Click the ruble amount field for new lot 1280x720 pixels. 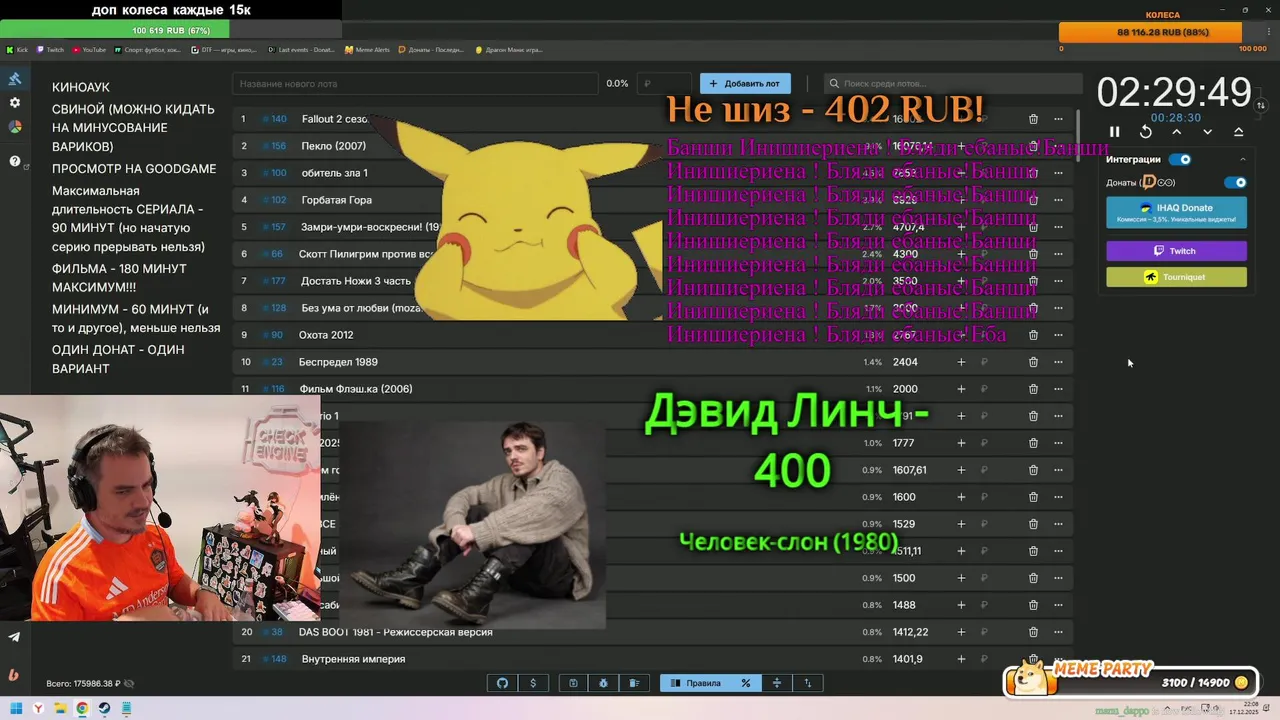(664, 84)
